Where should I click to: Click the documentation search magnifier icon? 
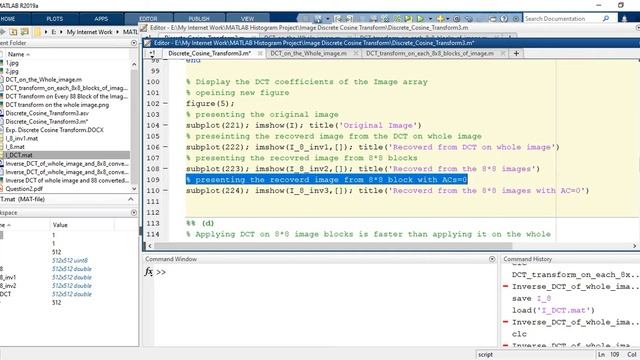606,19
